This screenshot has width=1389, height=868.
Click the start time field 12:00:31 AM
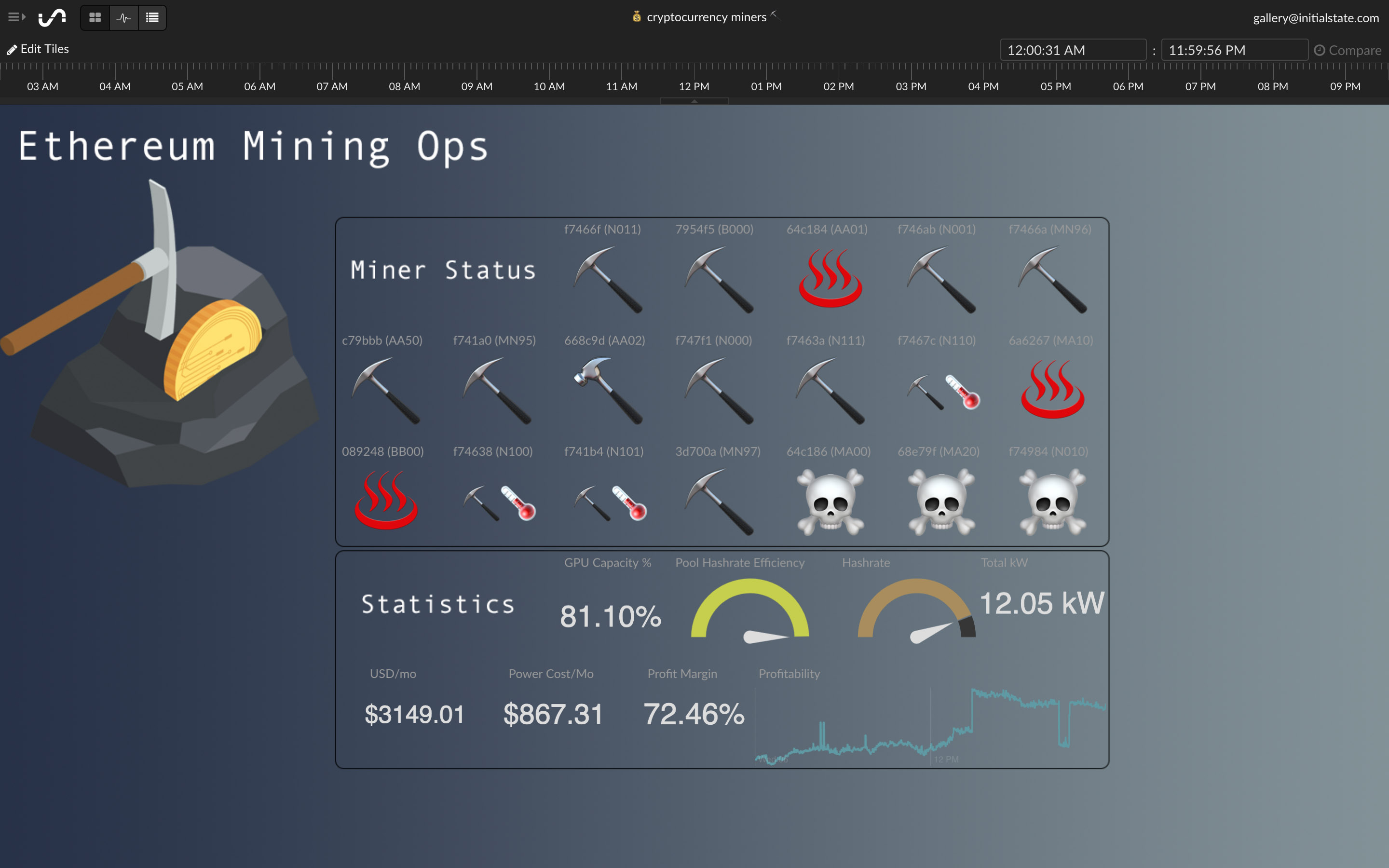1072,51
